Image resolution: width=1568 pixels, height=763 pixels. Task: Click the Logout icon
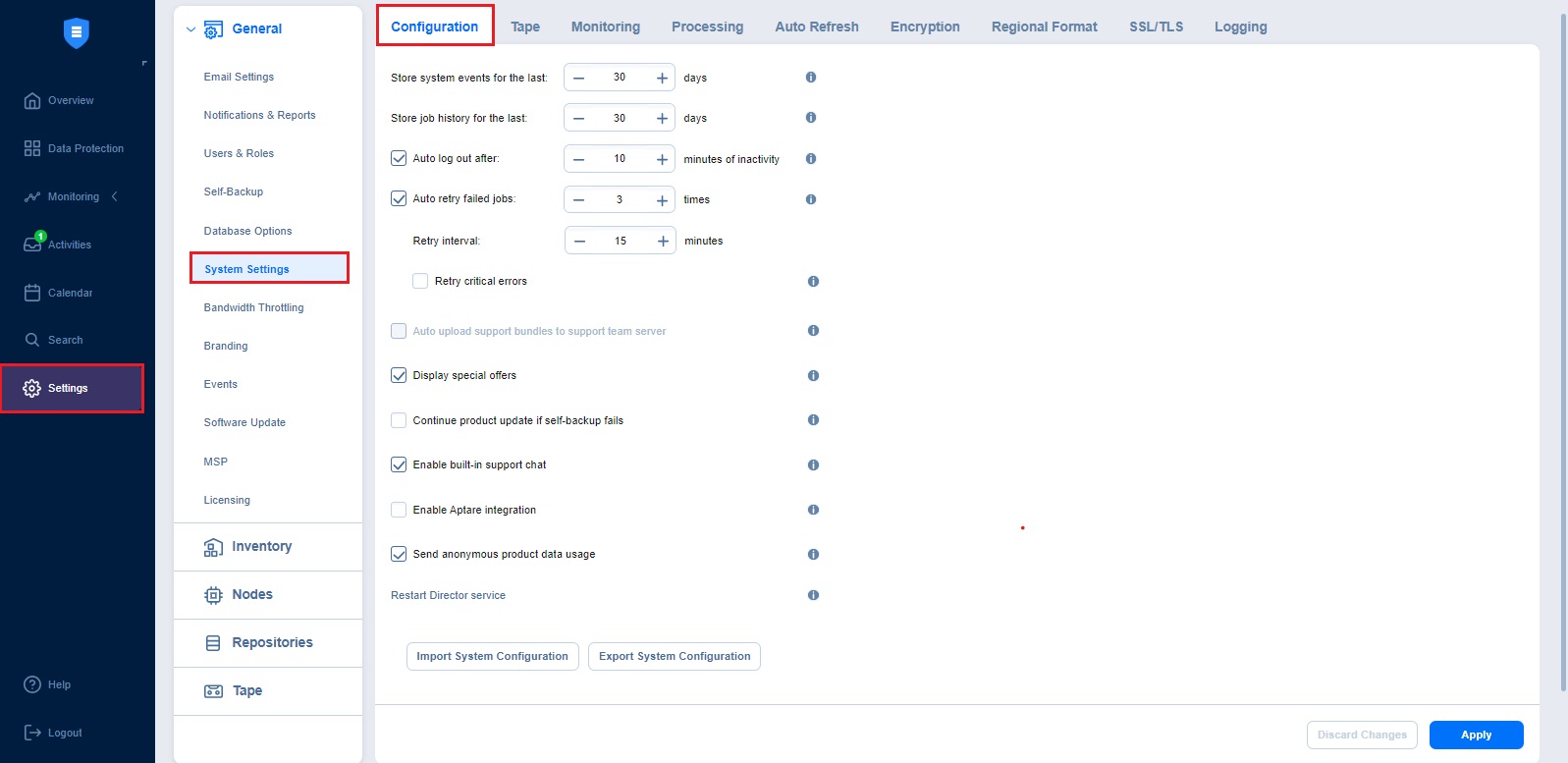click(x=32, y=733)
